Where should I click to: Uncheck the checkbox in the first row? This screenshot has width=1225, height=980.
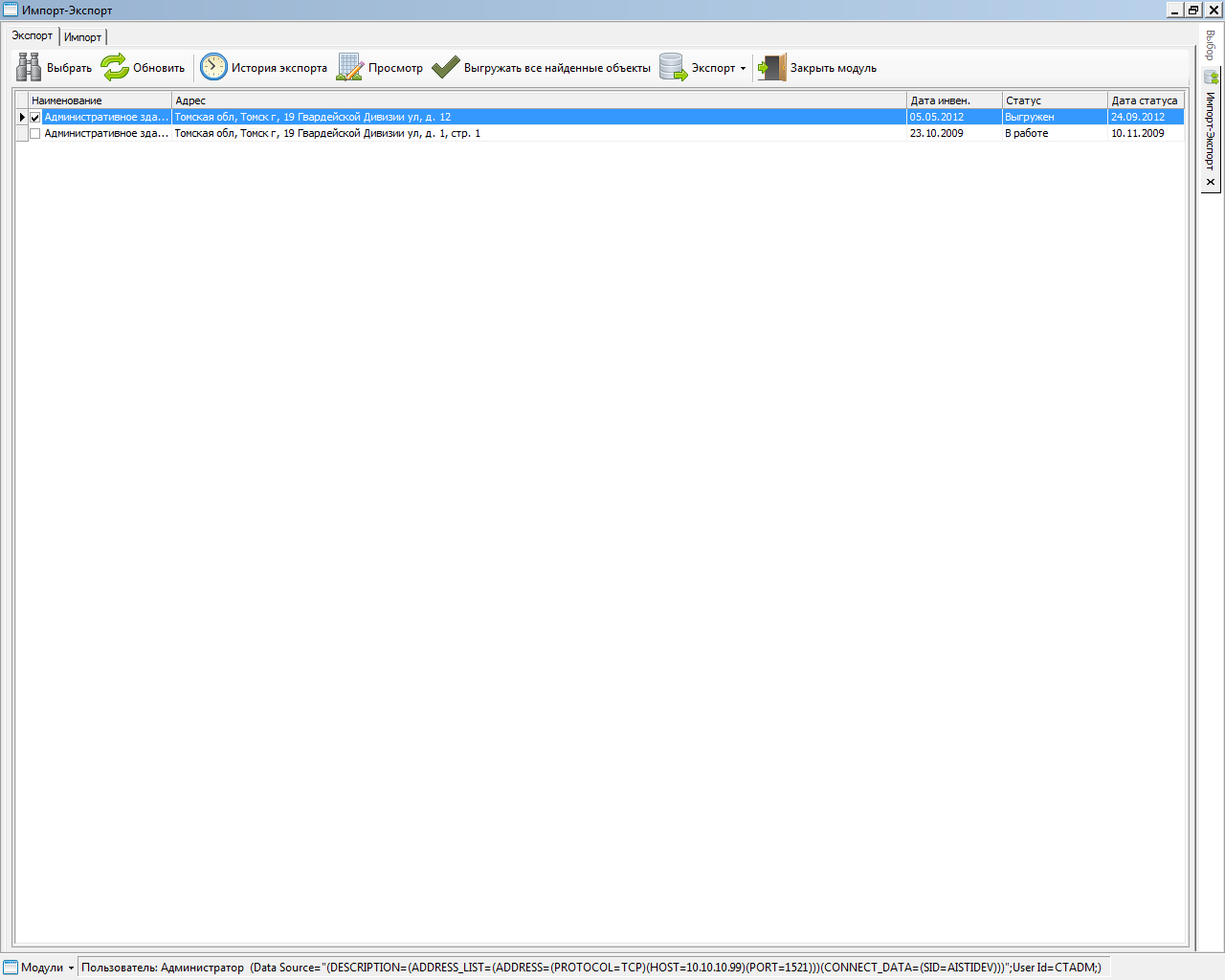pos(35,118)
